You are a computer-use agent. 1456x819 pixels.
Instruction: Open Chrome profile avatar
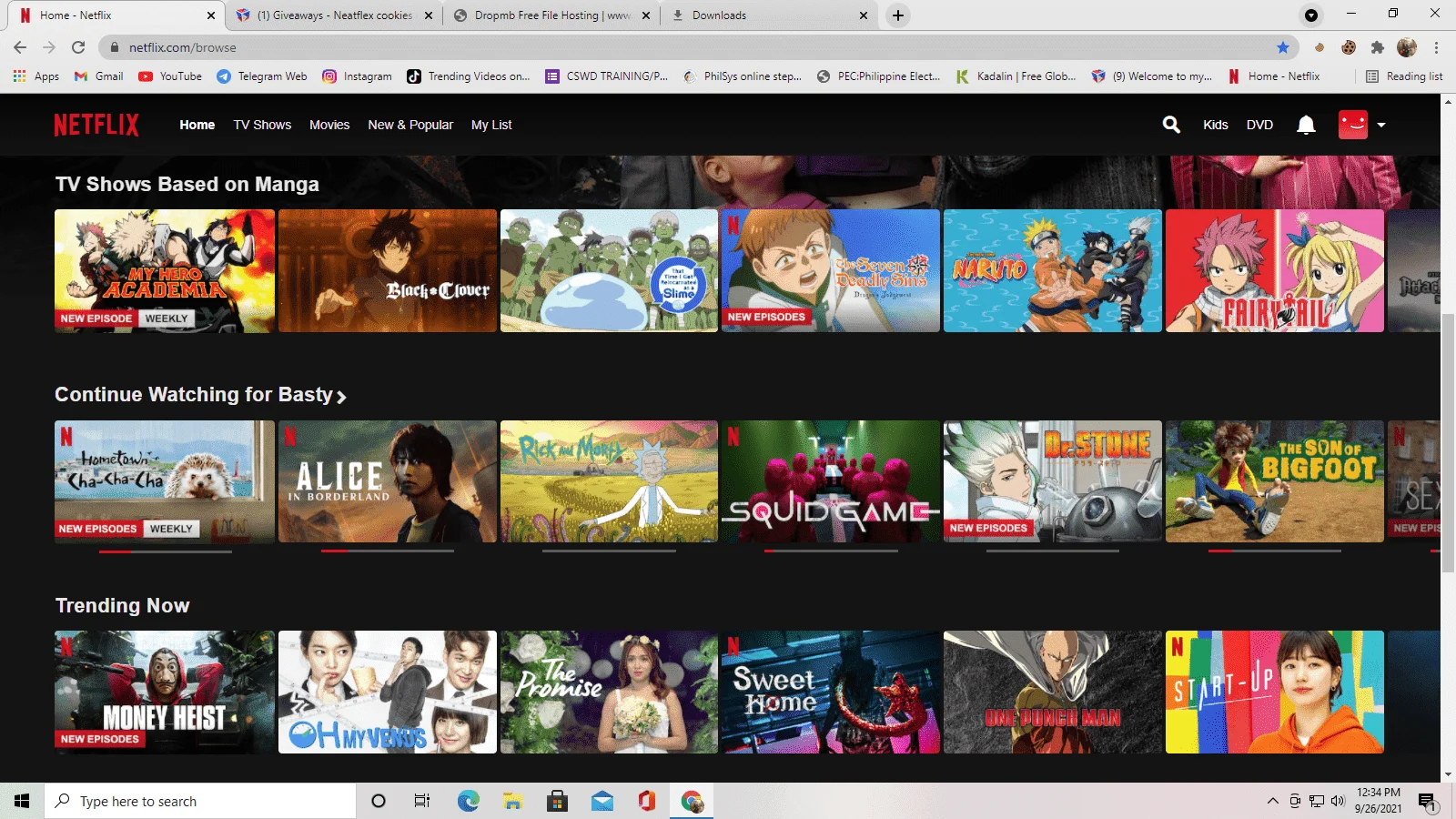(1407, 47)
